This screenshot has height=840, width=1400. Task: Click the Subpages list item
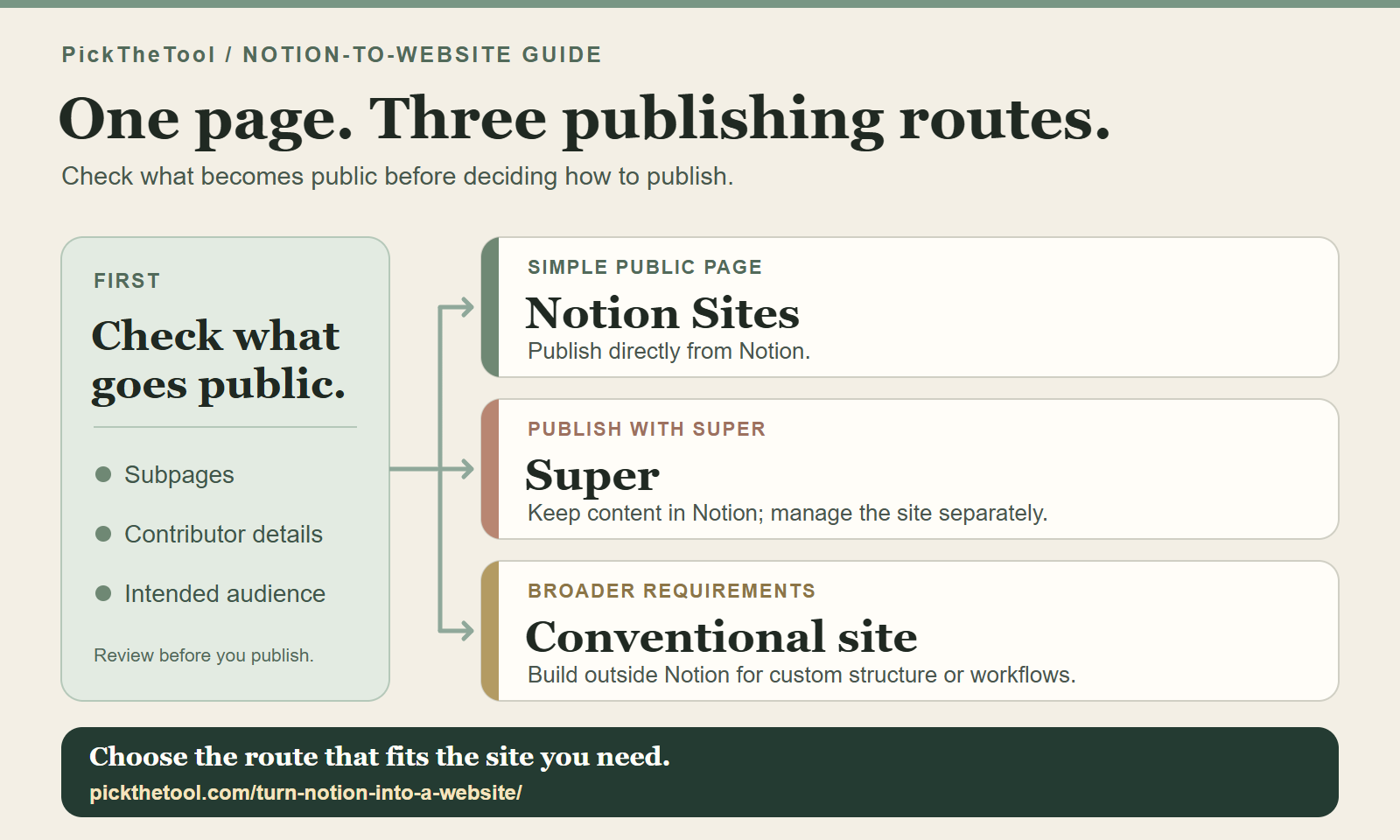click(x=179, y=474)
